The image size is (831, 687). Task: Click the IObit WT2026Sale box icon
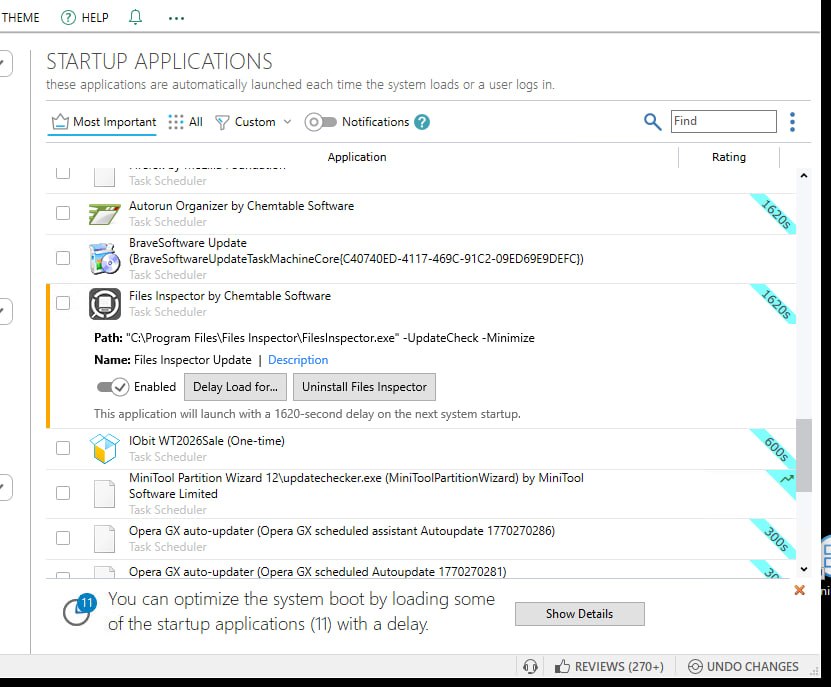point(104,448)
